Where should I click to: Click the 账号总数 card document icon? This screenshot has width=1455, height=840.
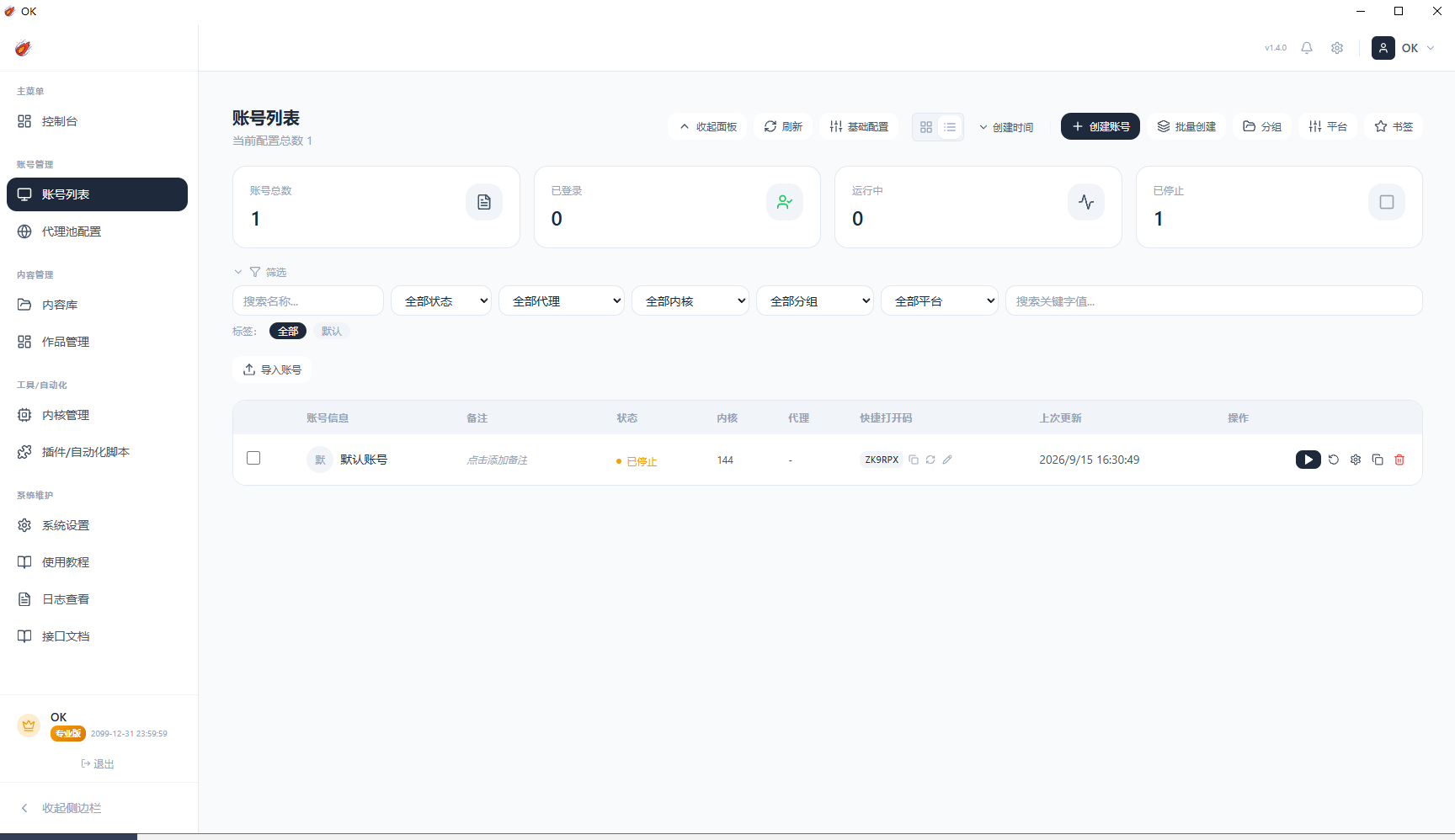(x=484, y=202)
